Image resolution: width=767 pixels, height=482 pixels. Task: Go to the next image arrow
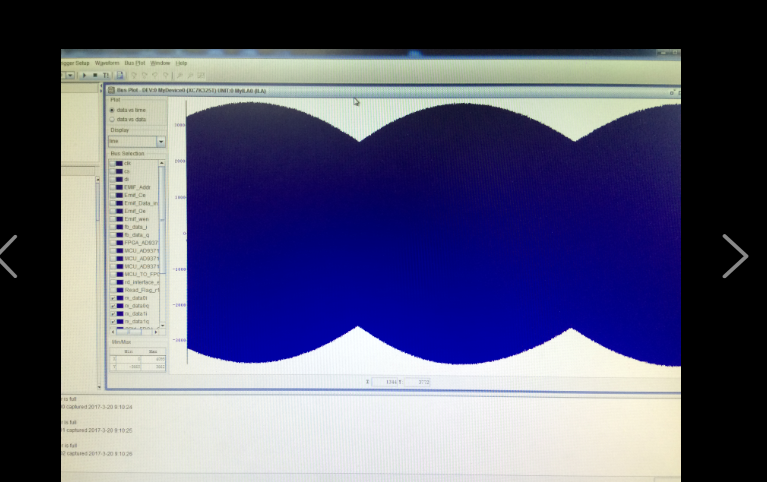[x=735, y=256]
